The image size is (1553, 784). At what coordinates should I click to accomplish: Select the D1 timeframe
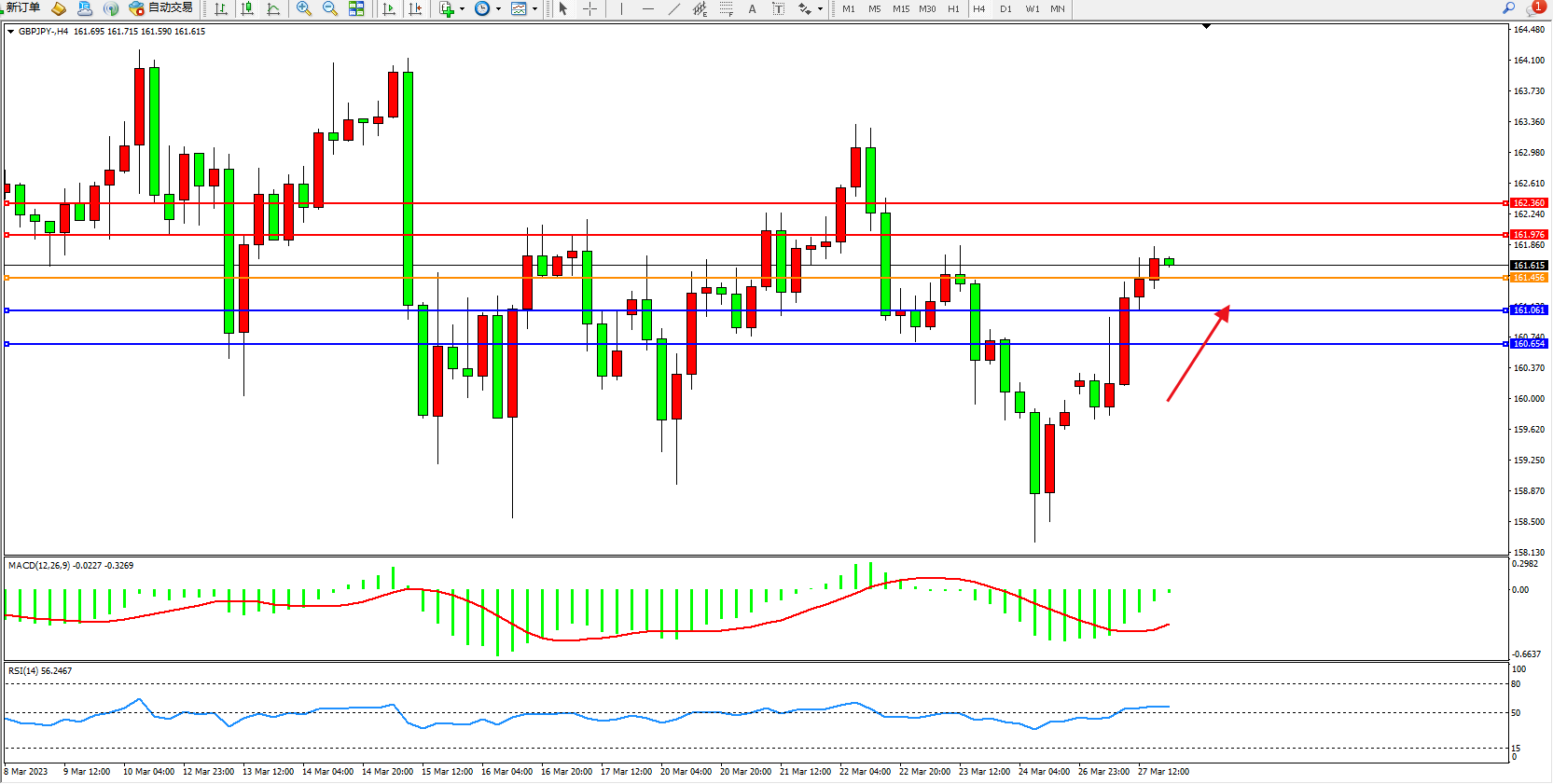pyautogui.click(x=1005, y=9)
